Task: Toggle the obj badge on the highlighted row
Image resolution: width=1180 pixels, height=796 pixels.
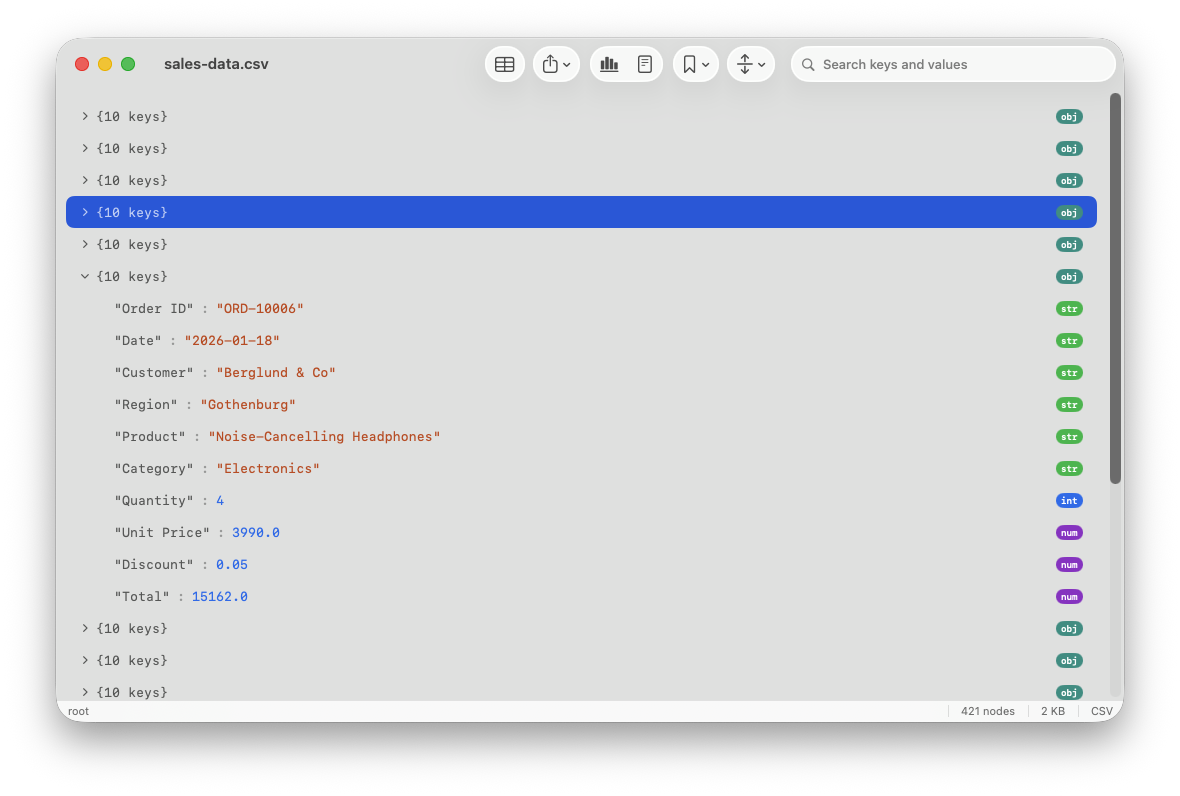Action: point(1069,212)
